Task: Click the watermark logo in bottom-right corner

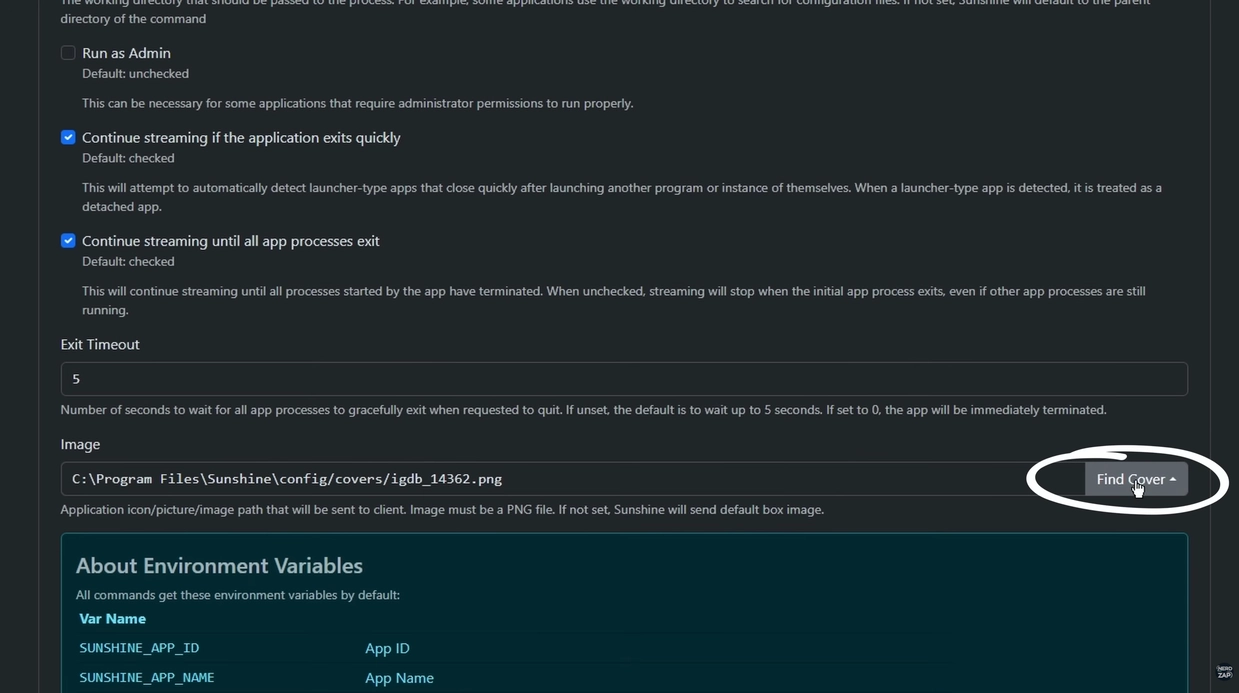Action: pos(1224,672)
